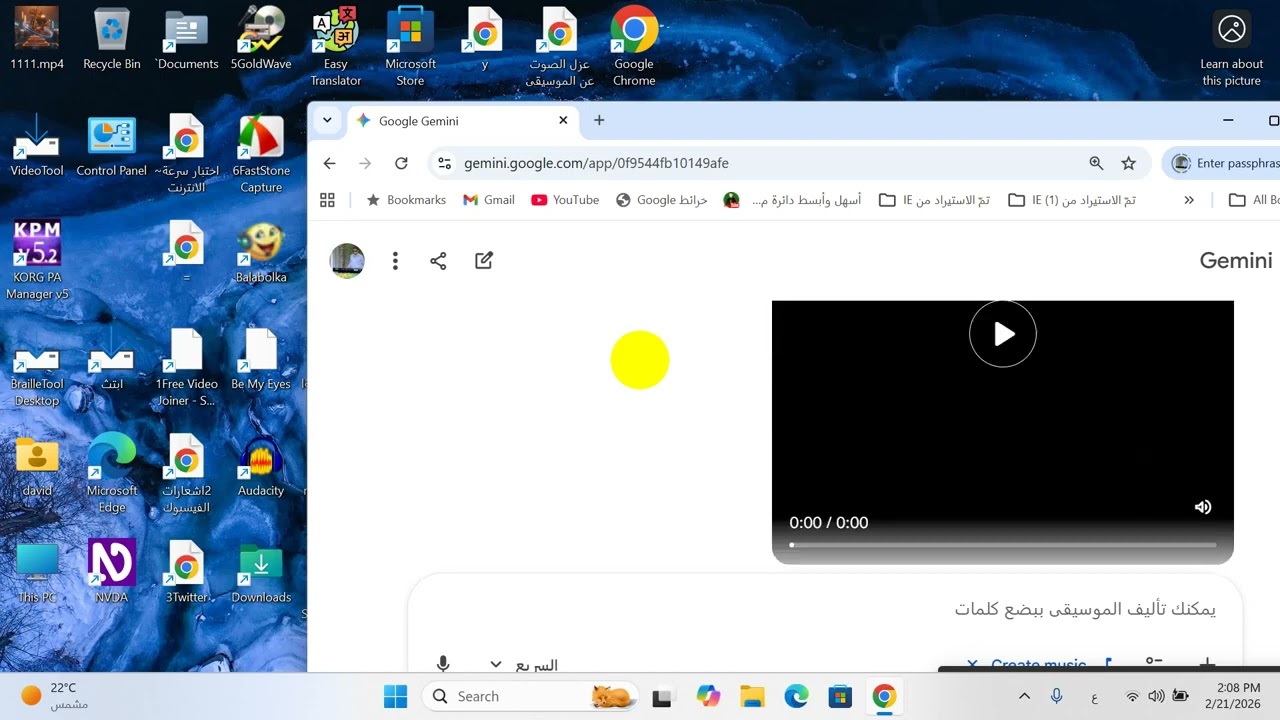The image size is (1280, 720).
Task: Show hidden system tray icons
Action: (1024, 696)
